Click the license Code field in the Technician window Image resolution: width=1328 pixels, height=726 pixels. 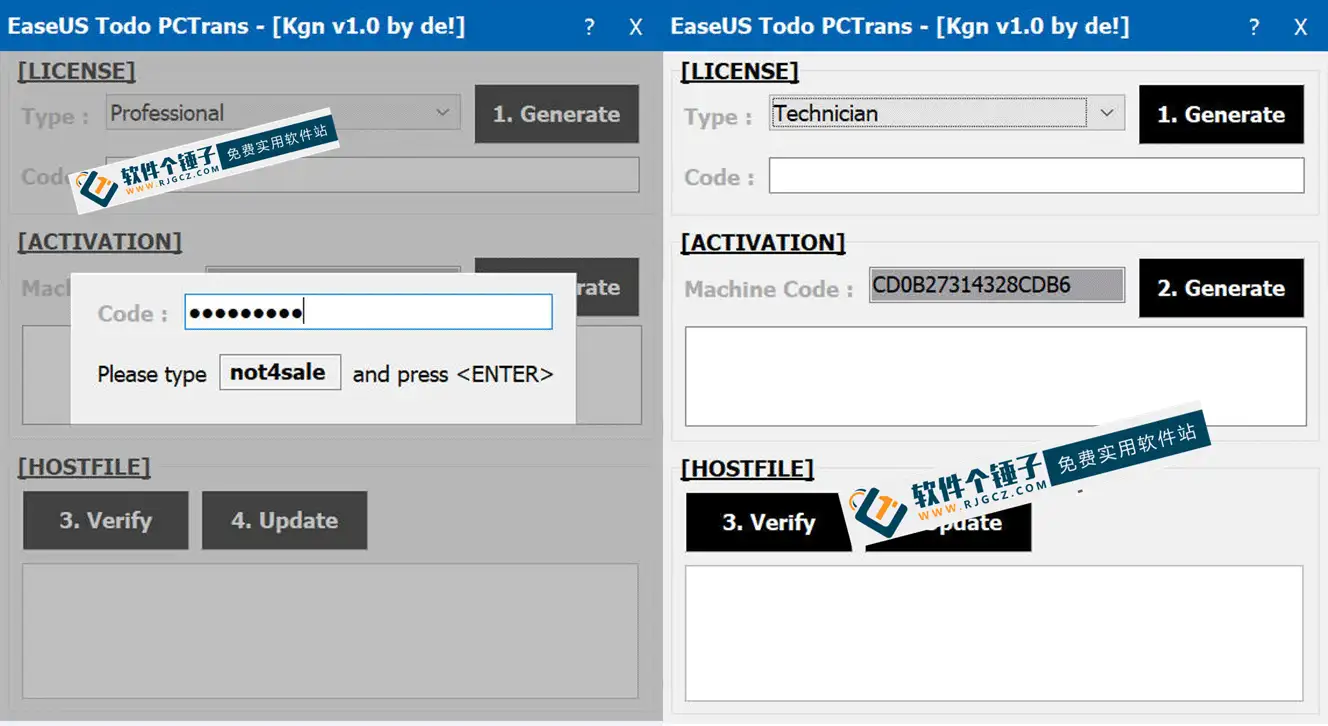click(1036, 176)
